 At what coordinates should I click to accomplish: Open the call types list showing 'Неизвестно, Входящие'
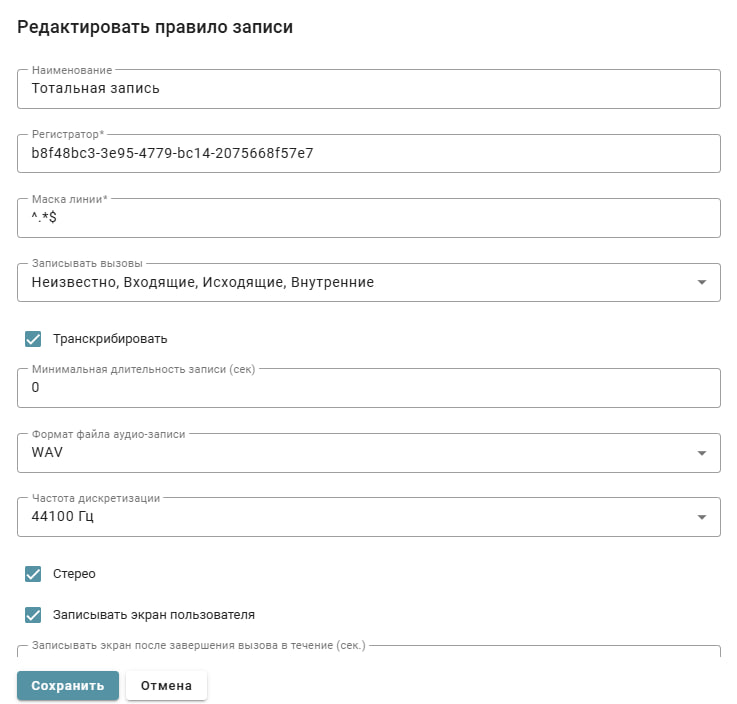pyautogui.click(x=350, y=283)
